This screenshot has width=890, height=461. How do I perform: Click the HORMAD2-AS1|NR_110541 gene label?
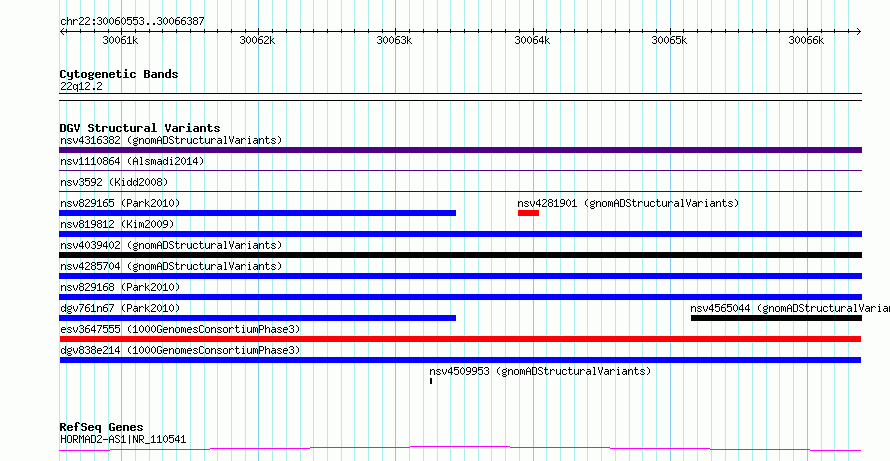123,439
